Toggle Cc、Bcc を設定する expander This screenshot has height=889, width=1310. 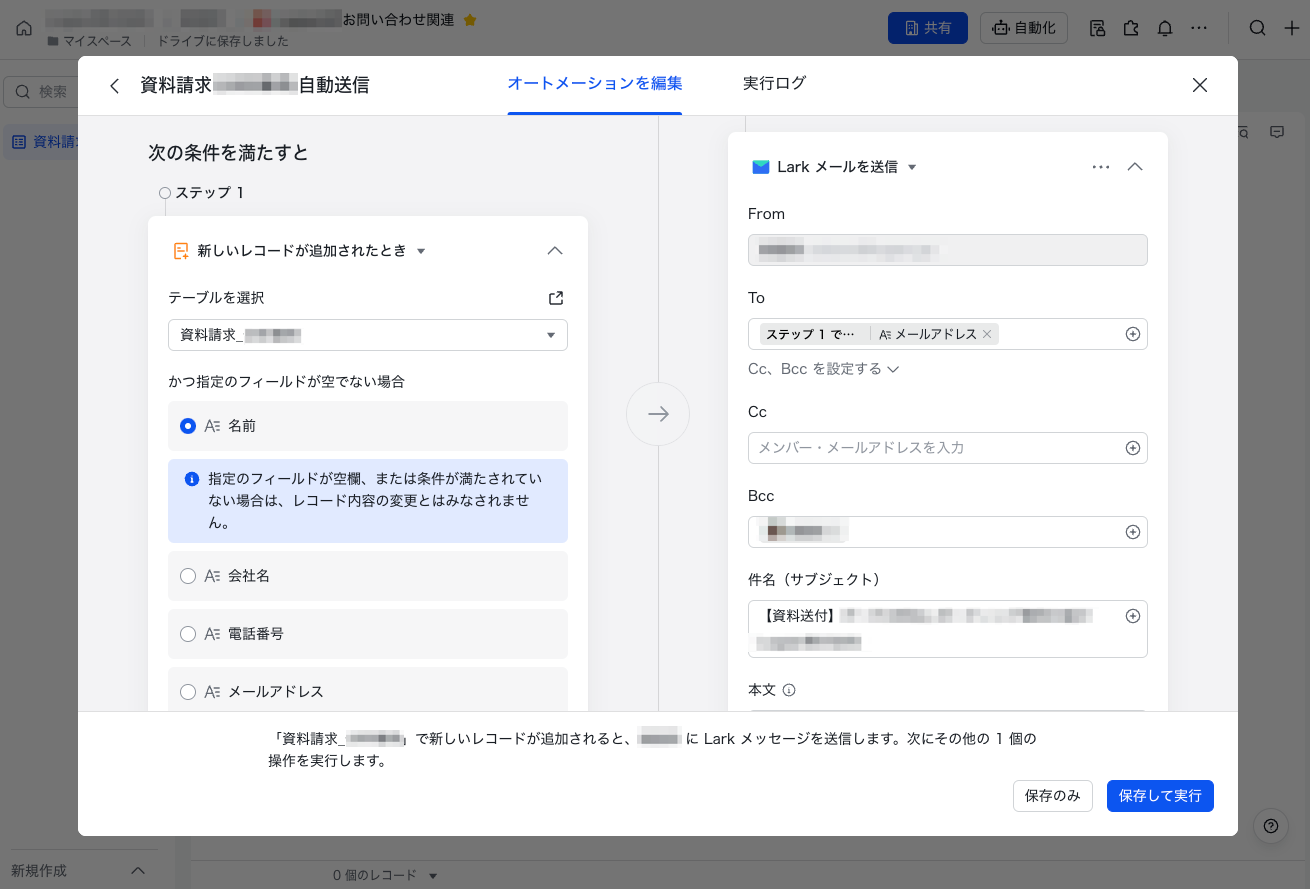click(x=824, y=369)
